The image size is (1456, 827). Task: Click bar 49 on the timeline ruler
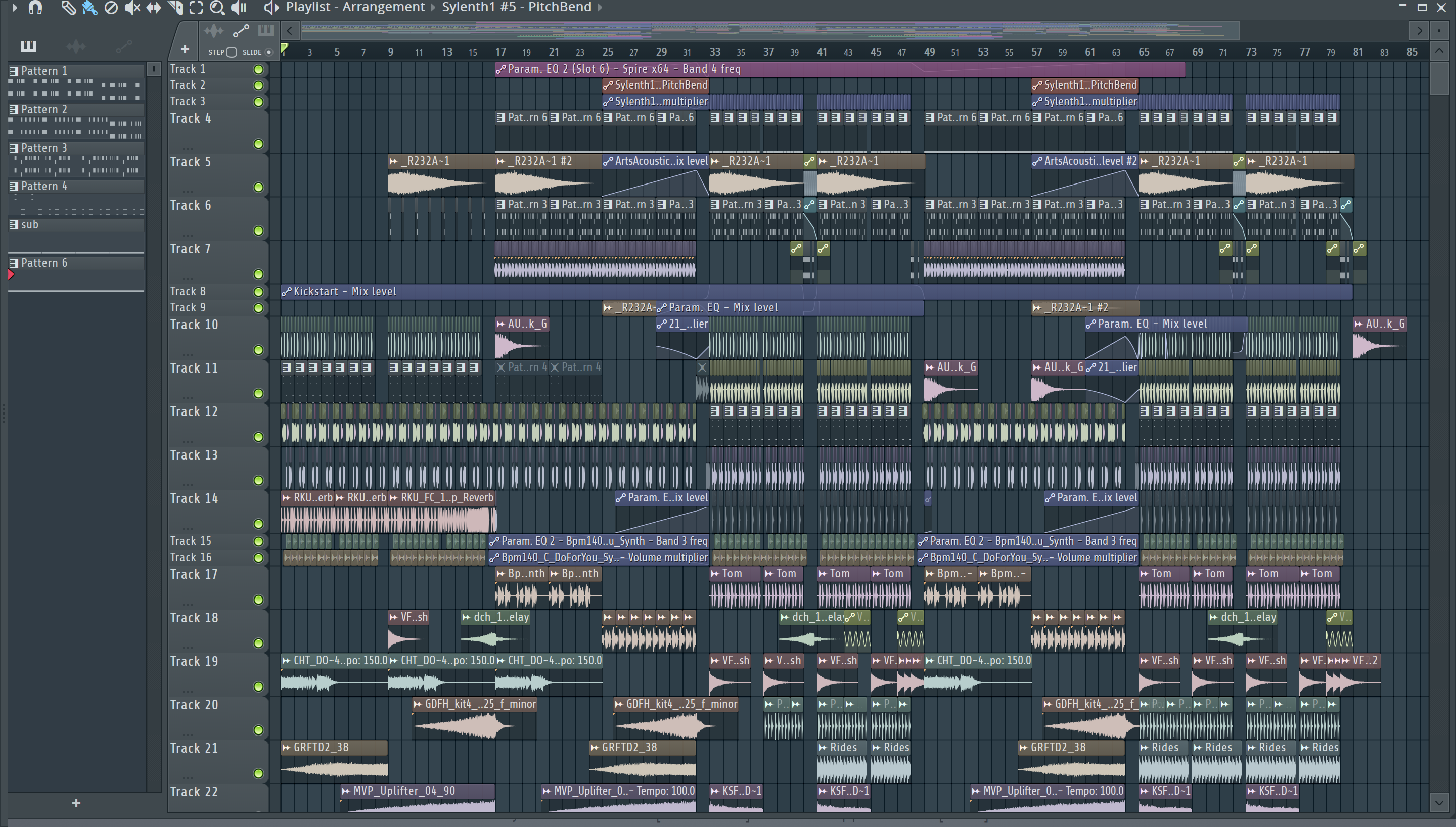(929, 52)
